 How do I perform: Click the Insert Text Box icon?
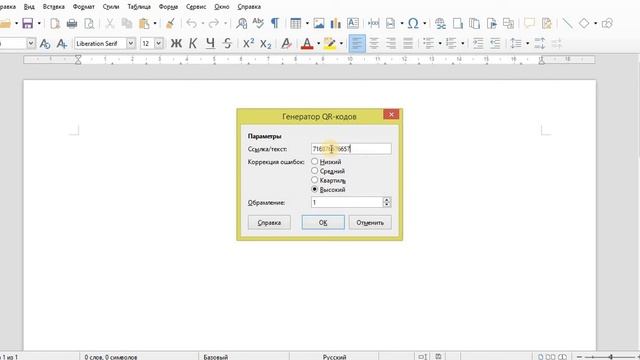point(353,23)
